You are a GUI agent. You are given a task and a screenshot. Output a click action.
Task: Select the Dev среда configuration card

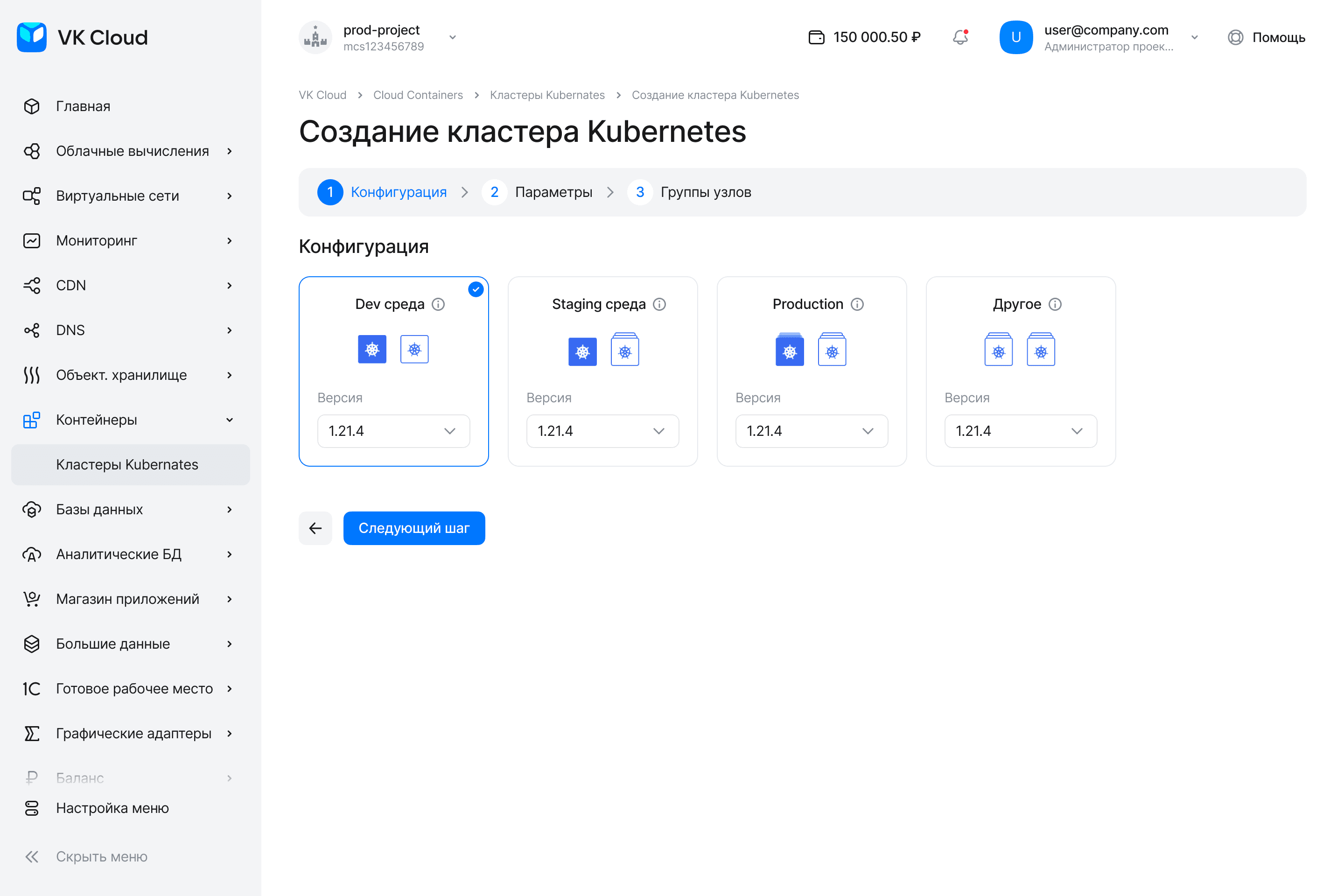(394, 371)
